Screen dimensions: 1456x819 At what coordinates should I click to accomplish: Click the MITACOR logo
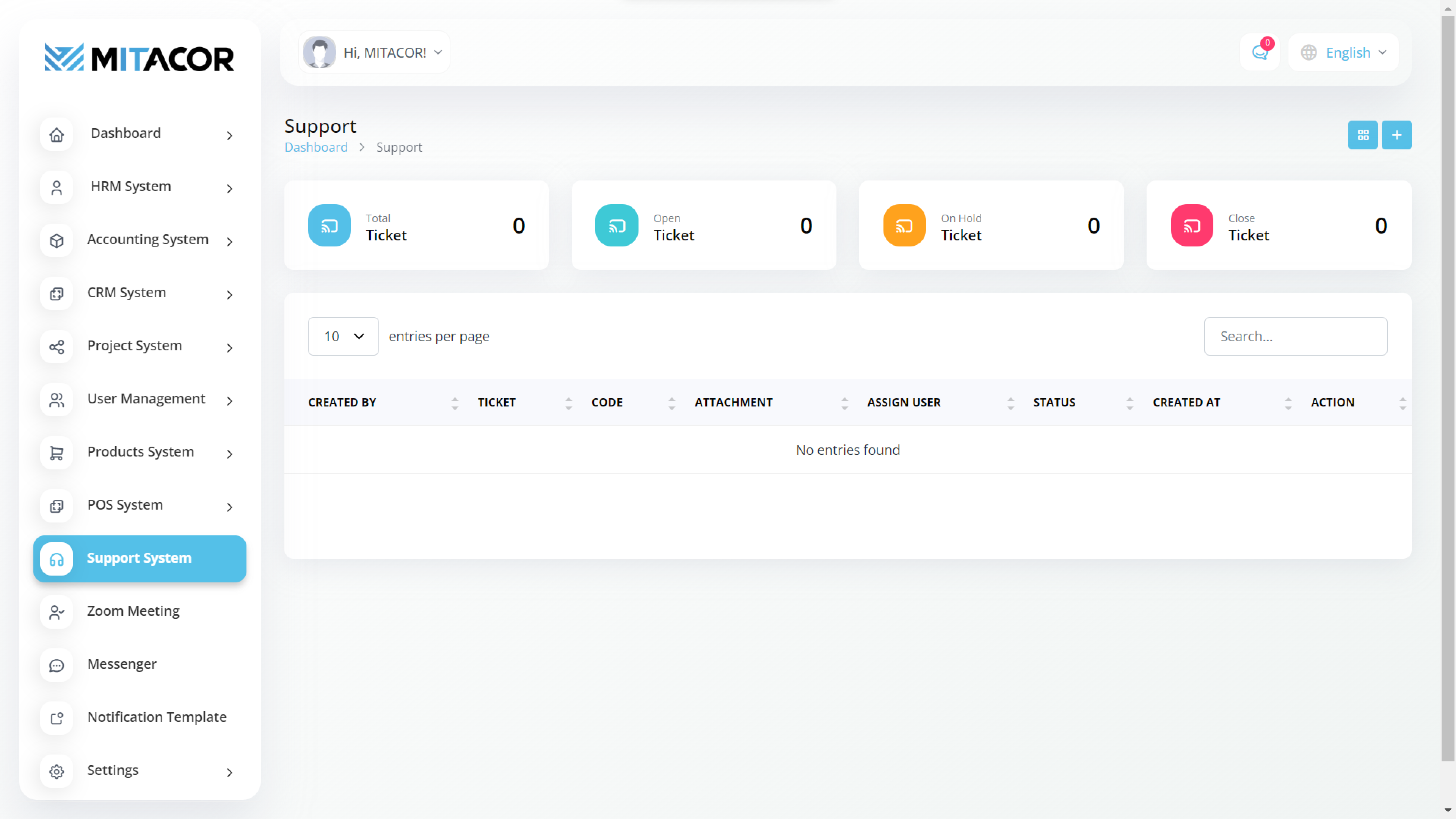click(140, 58)
